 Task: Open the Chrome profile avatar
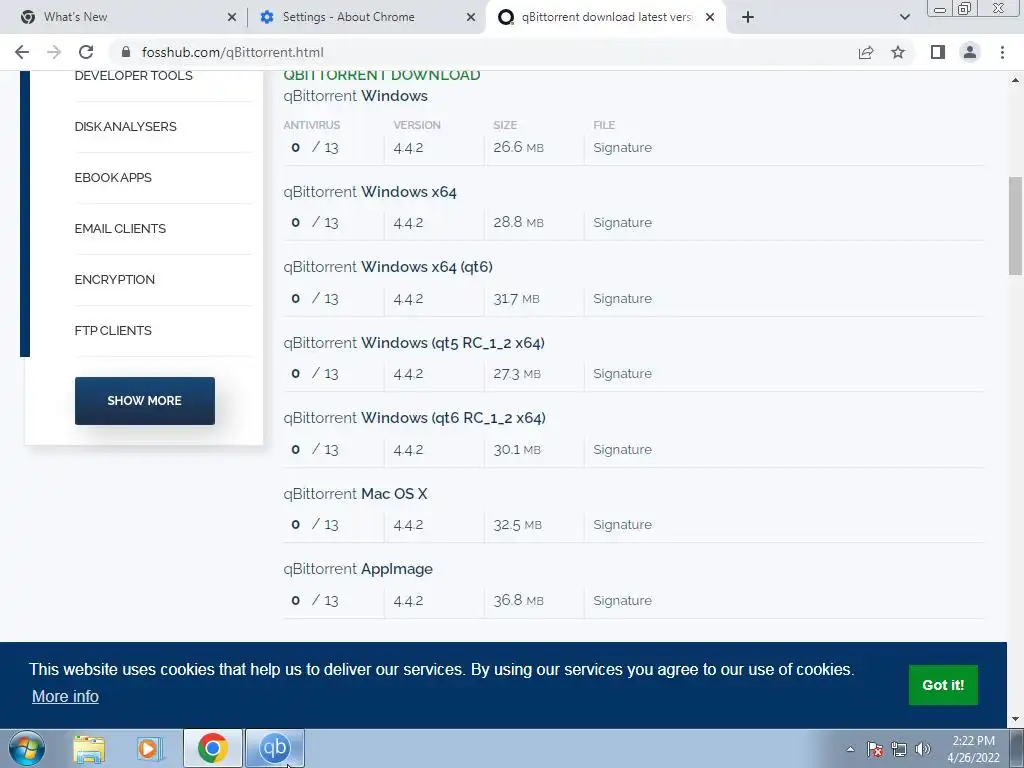pos(970,52)
